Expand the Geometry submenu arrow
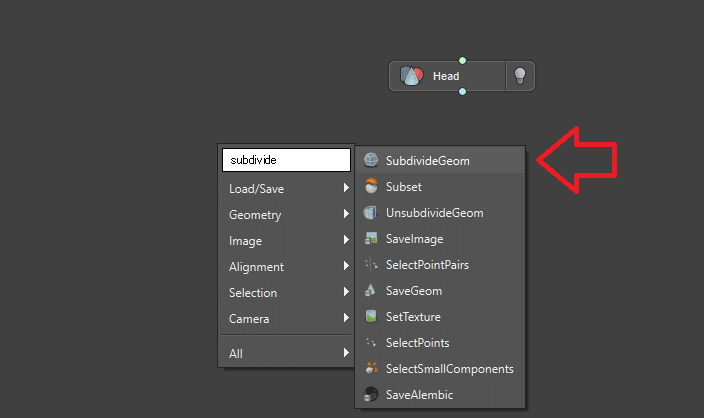704x418 pixels. [x=346, y=214]
